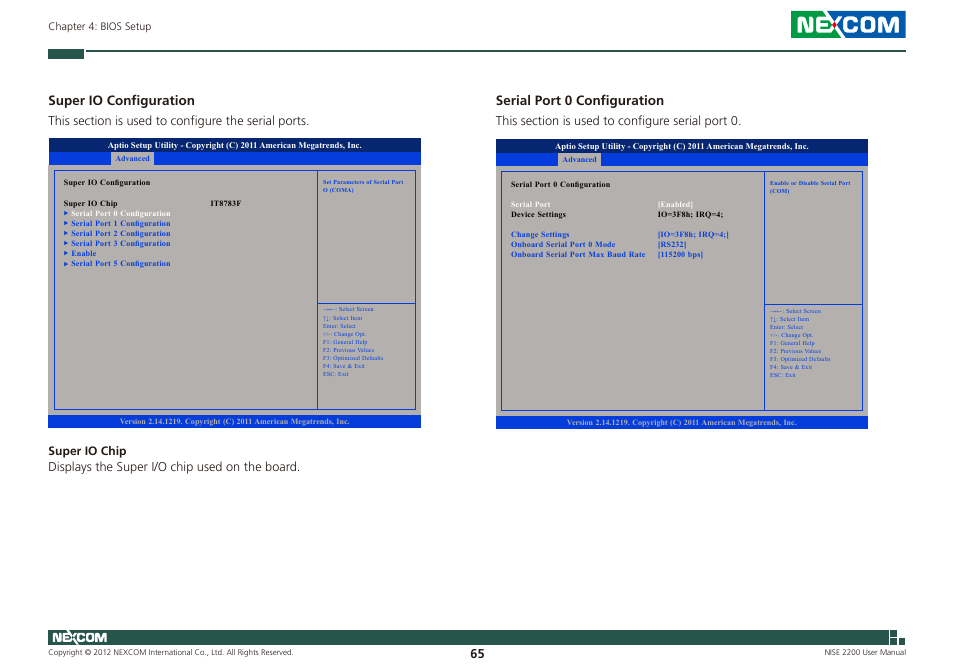Click F1: General Help in Super IO screen
The width and height of the screenshot is (954, 672).
tap(345, 342)
